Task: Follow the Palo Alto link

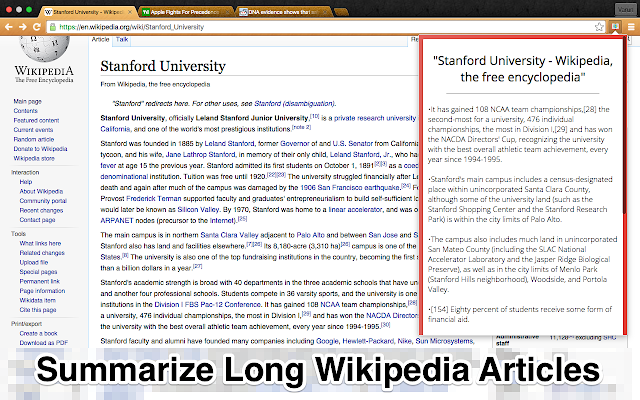Action: click(x=310, y=235)
